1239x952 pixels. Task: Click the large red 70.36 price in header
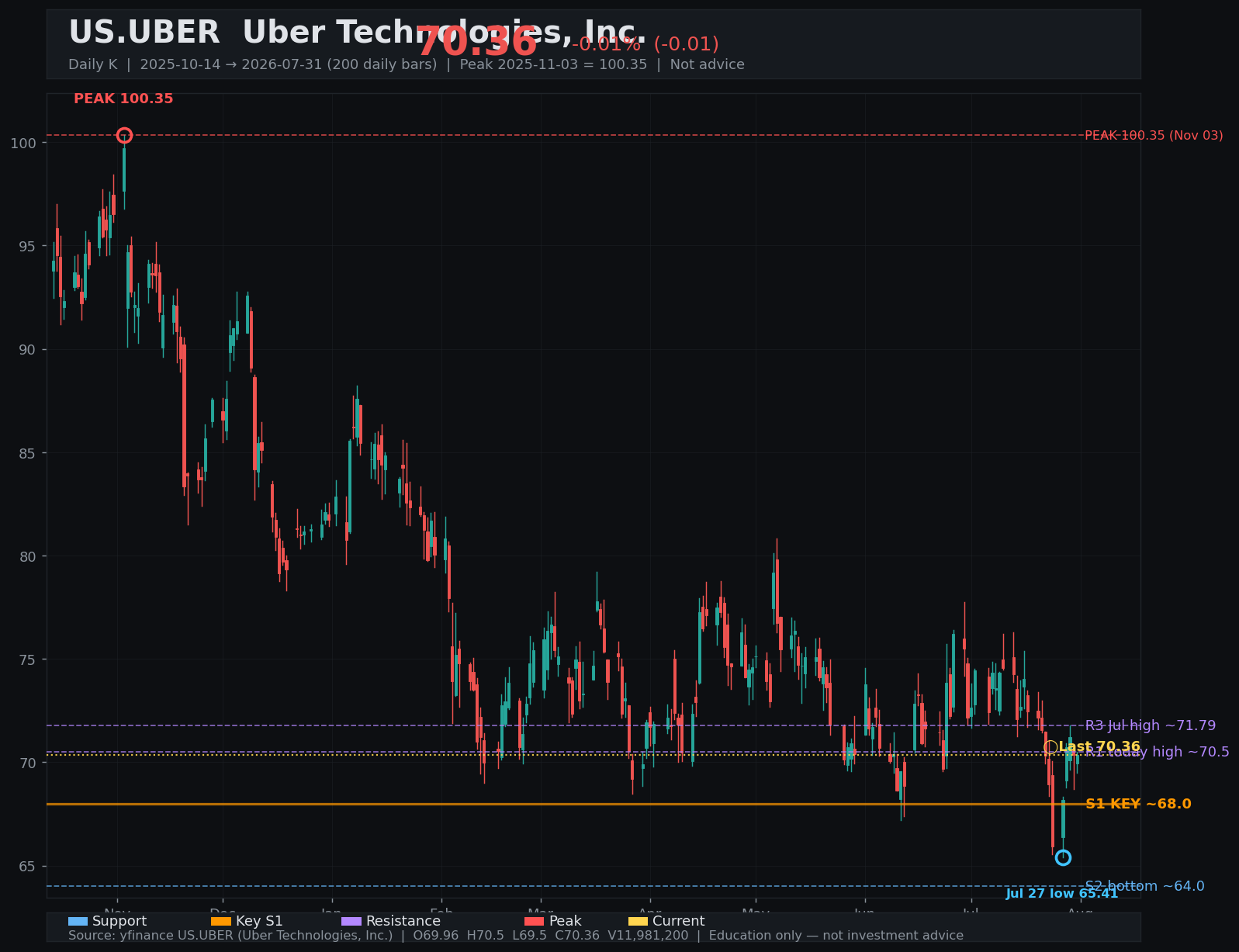point(476,42)
